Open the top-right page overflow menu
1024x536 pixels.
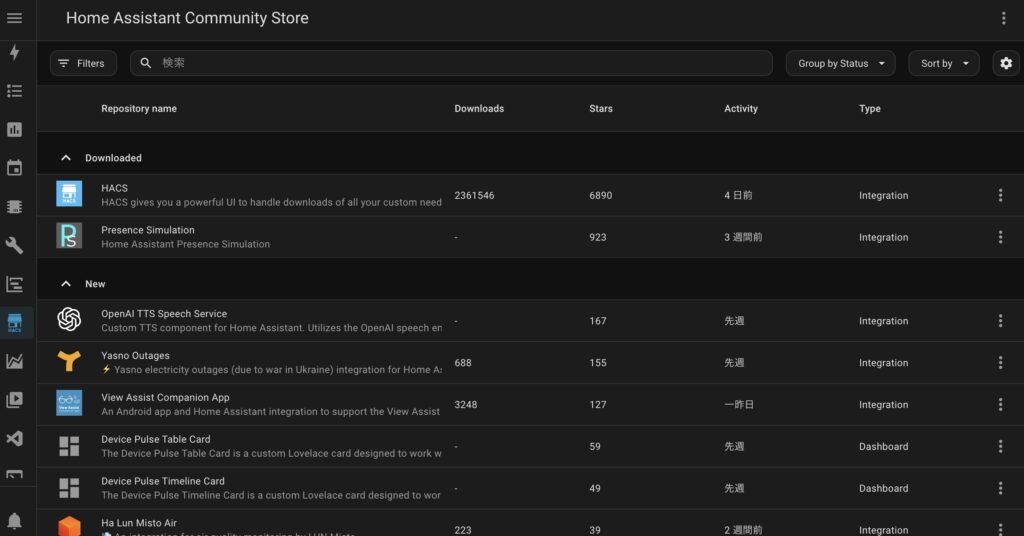click(1004, 18)
